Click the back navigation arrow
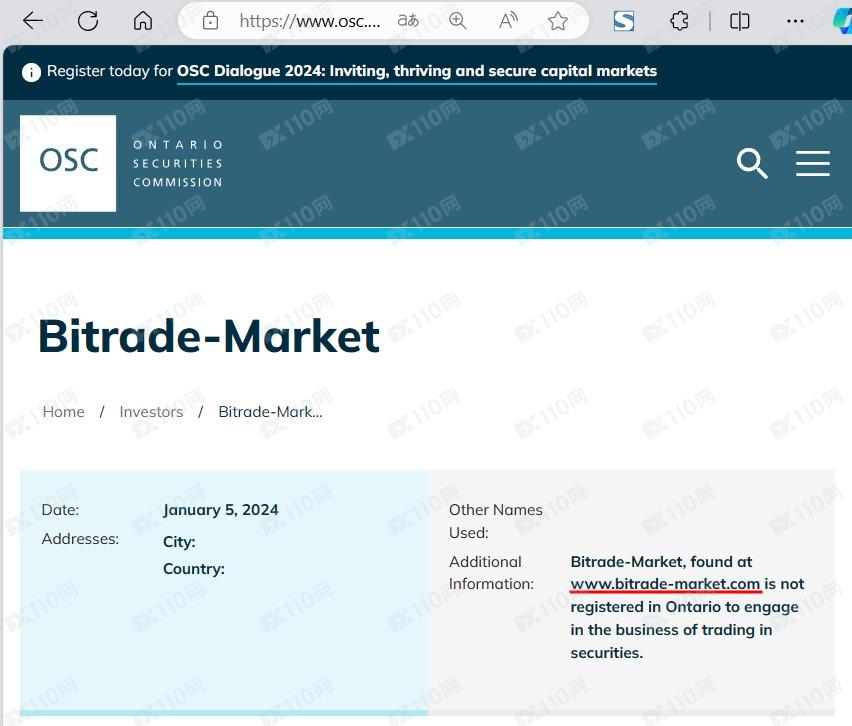Viewport: 852px width, 726px height. coord(32,20)
